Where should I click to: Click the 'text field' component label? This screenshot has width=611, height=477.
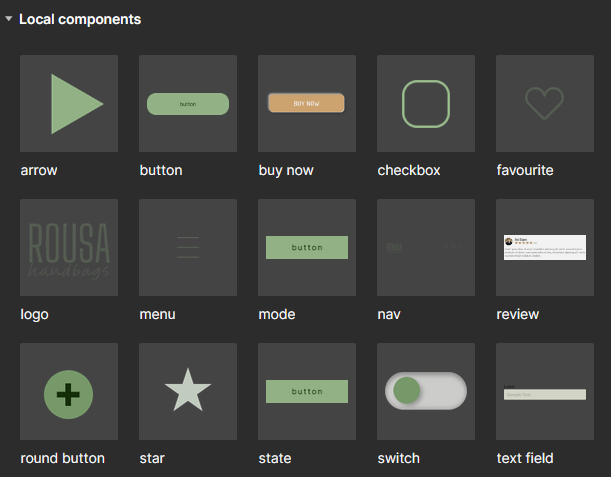pyautogui.click(x=525, y=458)
